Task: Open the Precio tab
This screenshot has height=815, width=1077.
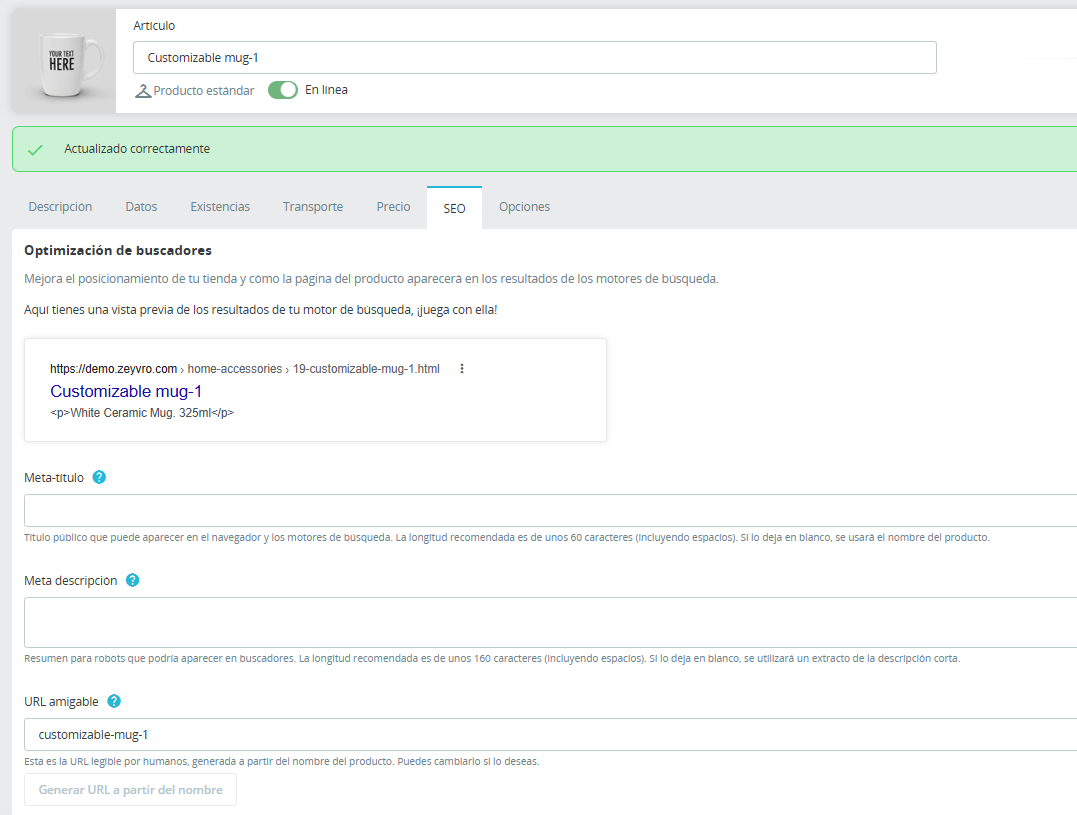Action: (x=393, y=207)
